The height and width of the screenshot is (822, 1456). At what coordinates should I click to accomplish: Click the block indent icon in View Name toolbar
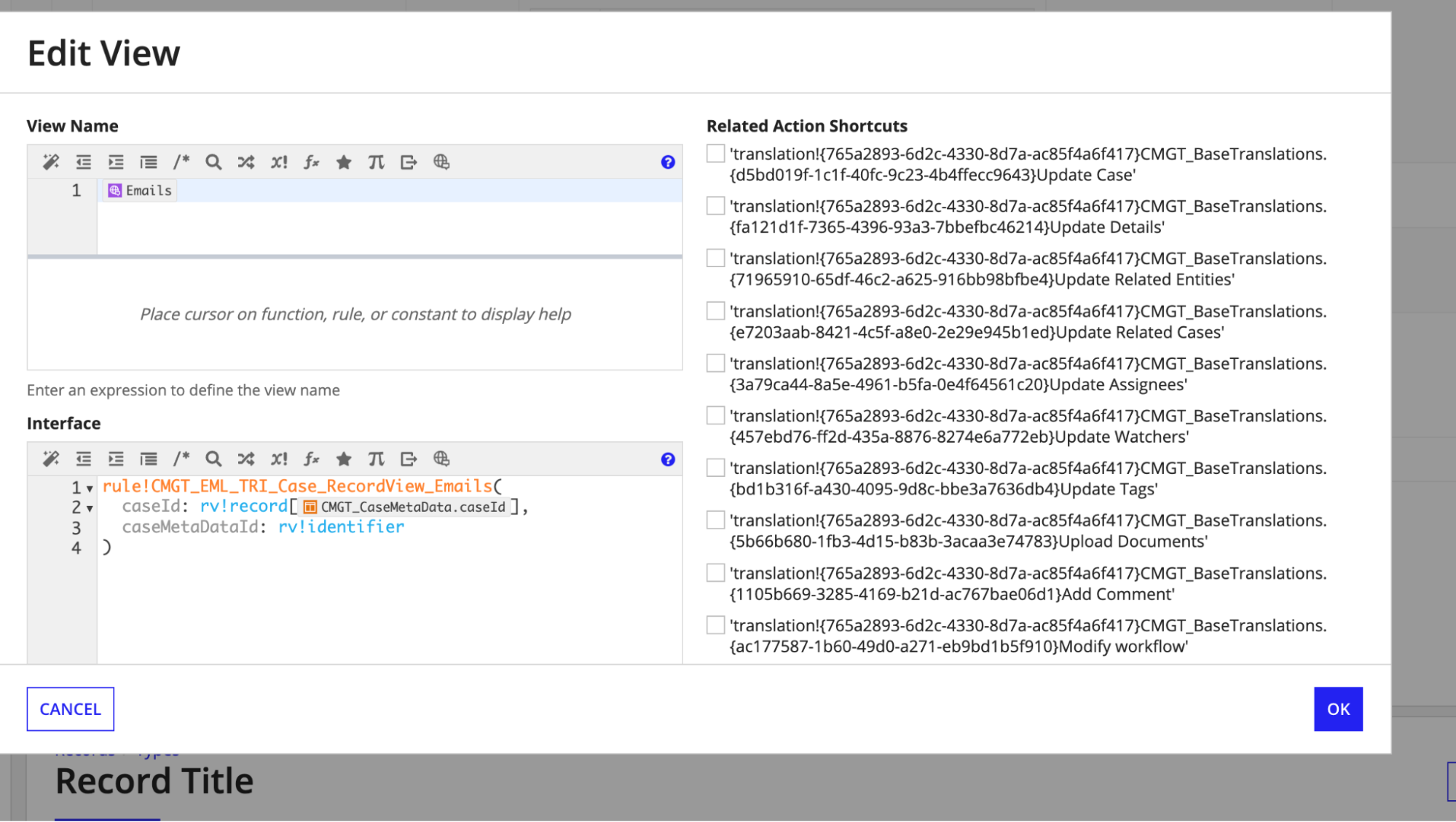[149, 162]
